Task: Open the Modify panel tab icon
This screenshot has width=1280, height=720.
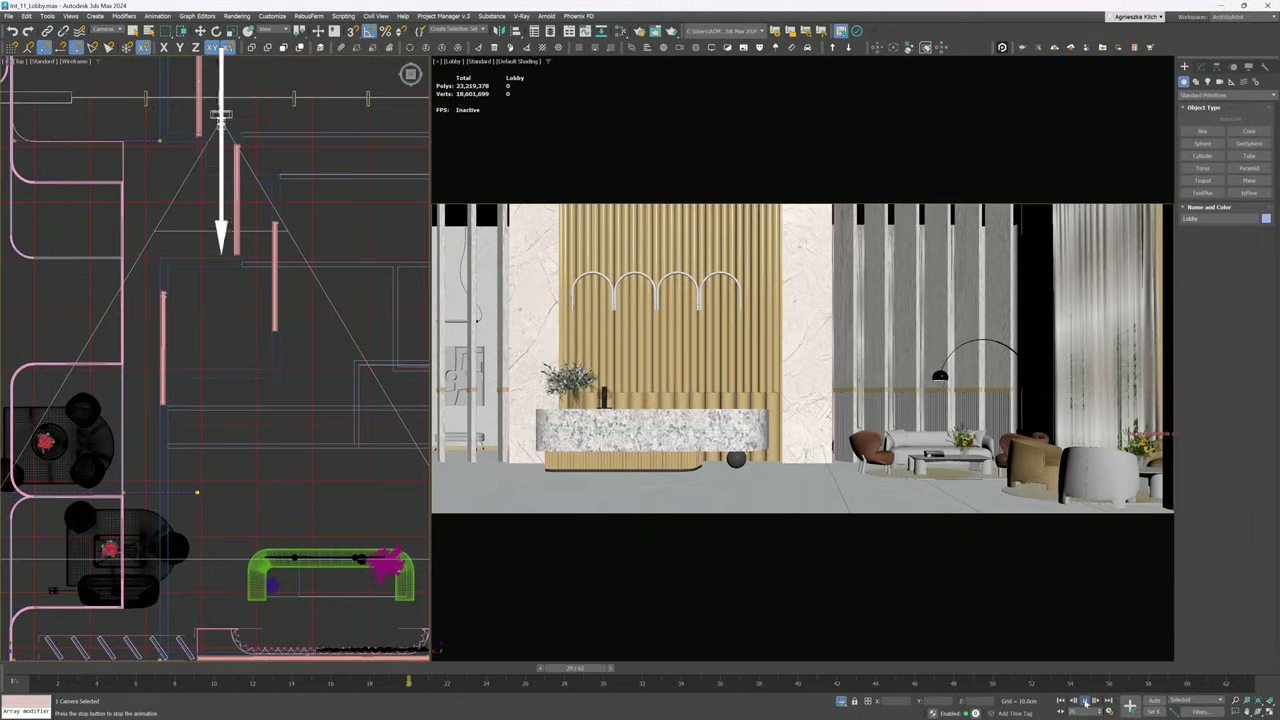Action: tap(1200, 67)
